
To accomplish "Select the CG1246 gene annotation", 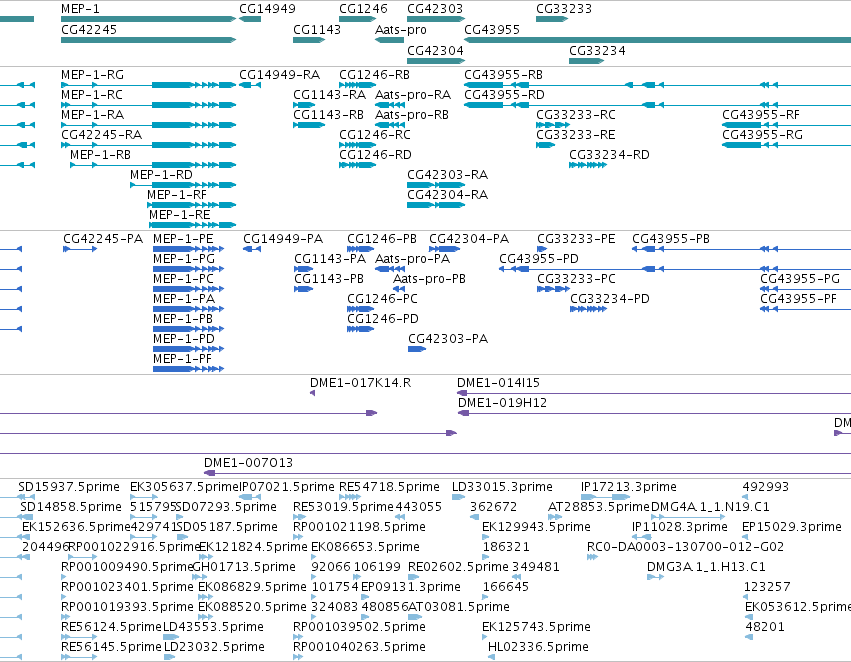I will point(358,19).
